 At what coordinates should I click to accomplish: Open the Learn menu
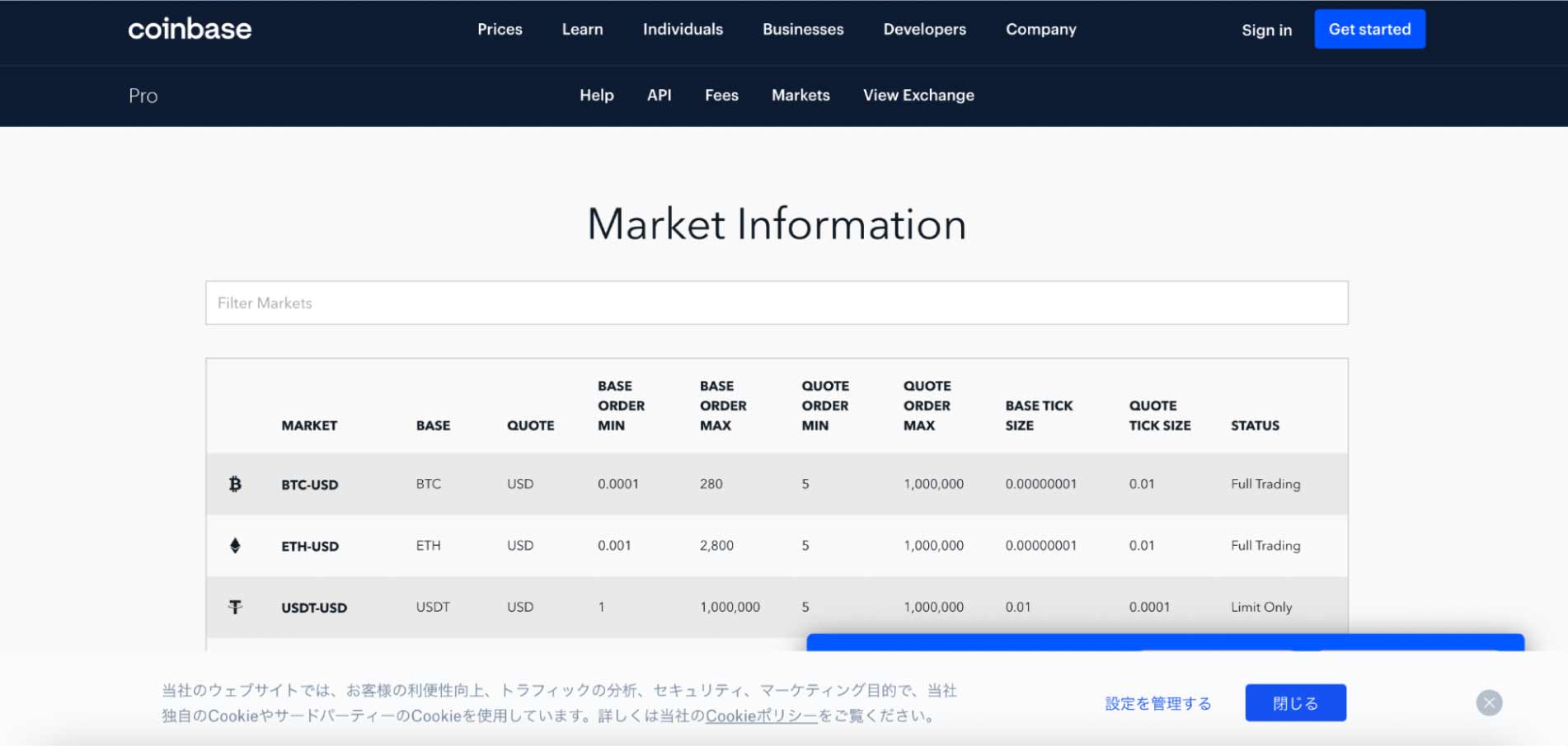[x=582, y=30]
